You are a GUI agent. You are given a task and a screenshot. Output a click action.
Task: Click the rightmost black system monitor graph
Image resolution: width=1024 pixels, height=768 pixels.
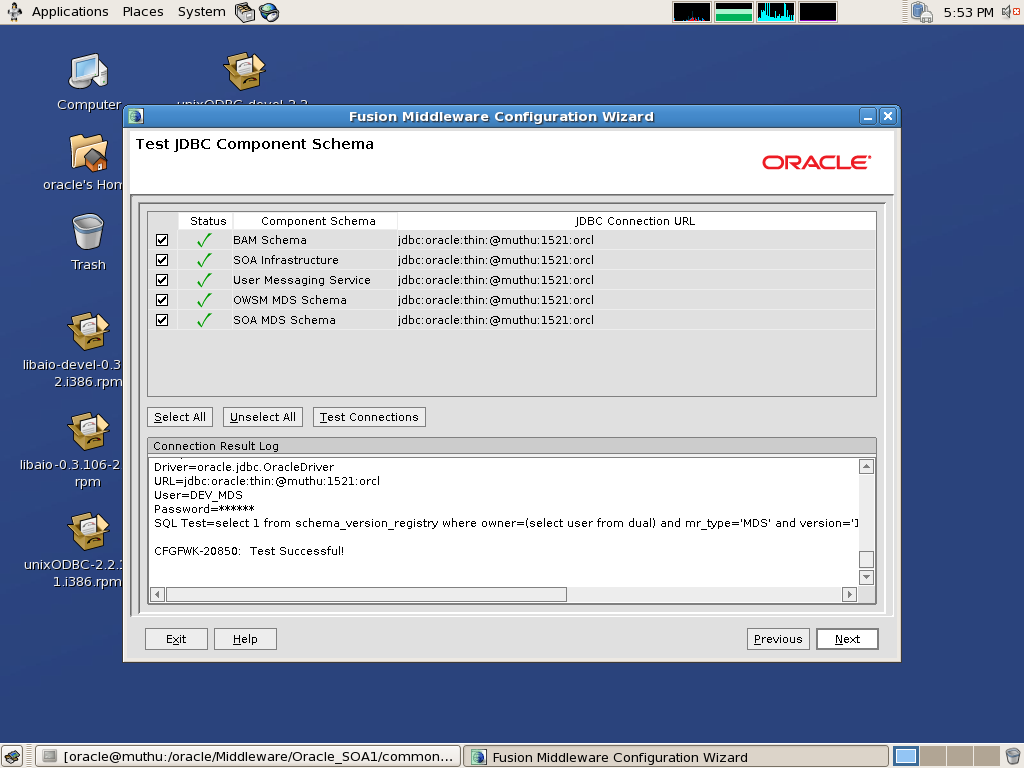pos(818,12)
